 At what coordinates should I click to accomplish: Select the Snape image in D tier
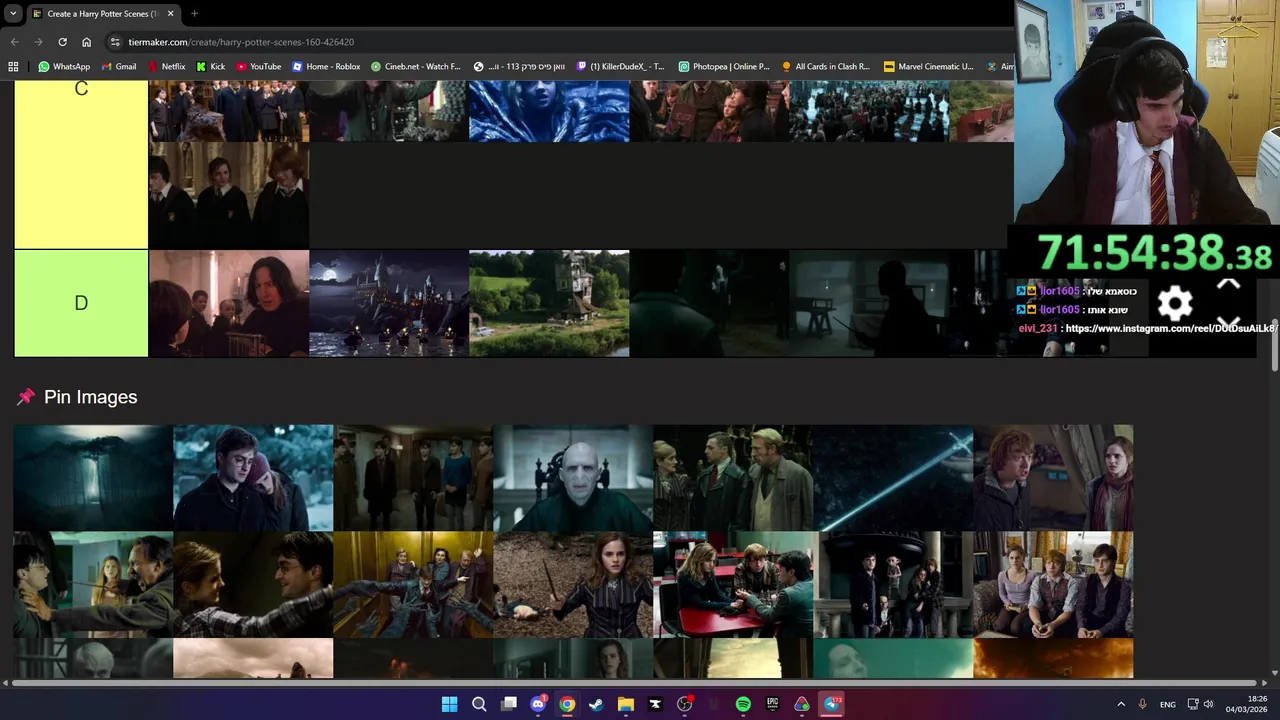point(229,303)
